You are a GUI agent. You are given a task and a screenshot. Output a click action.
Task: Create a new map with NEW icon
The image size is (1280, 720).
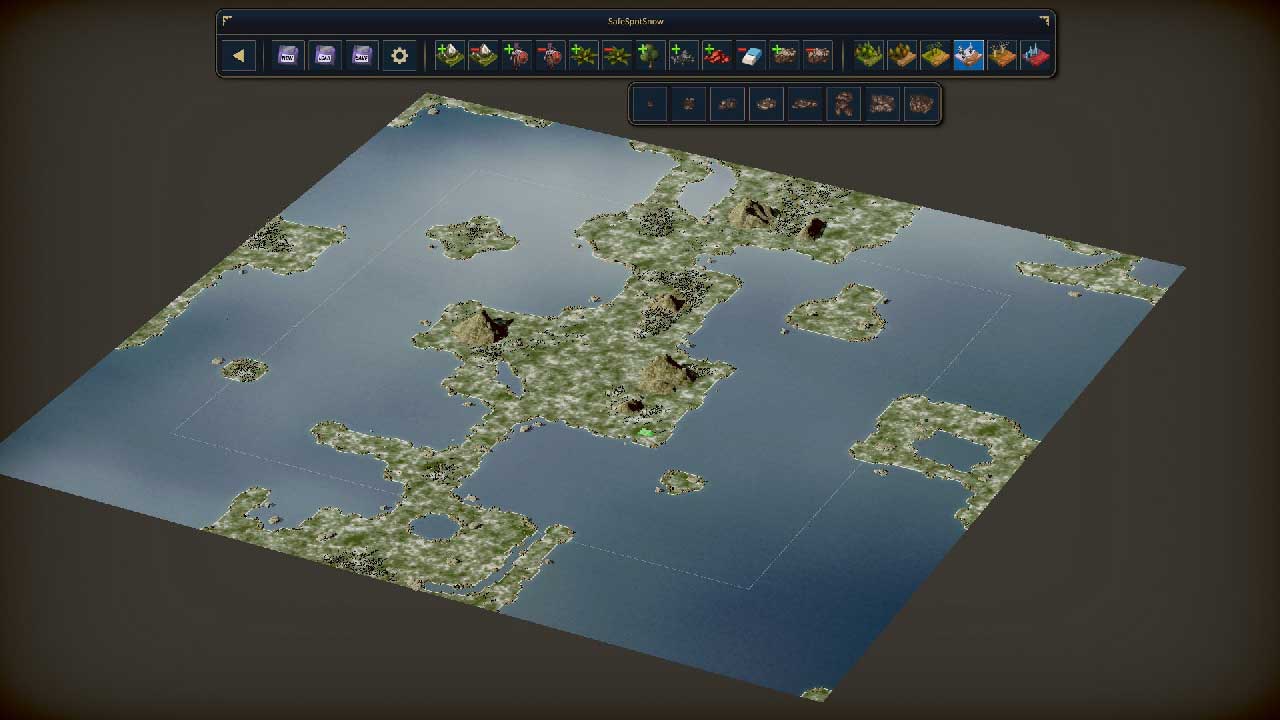pos(288,56)
